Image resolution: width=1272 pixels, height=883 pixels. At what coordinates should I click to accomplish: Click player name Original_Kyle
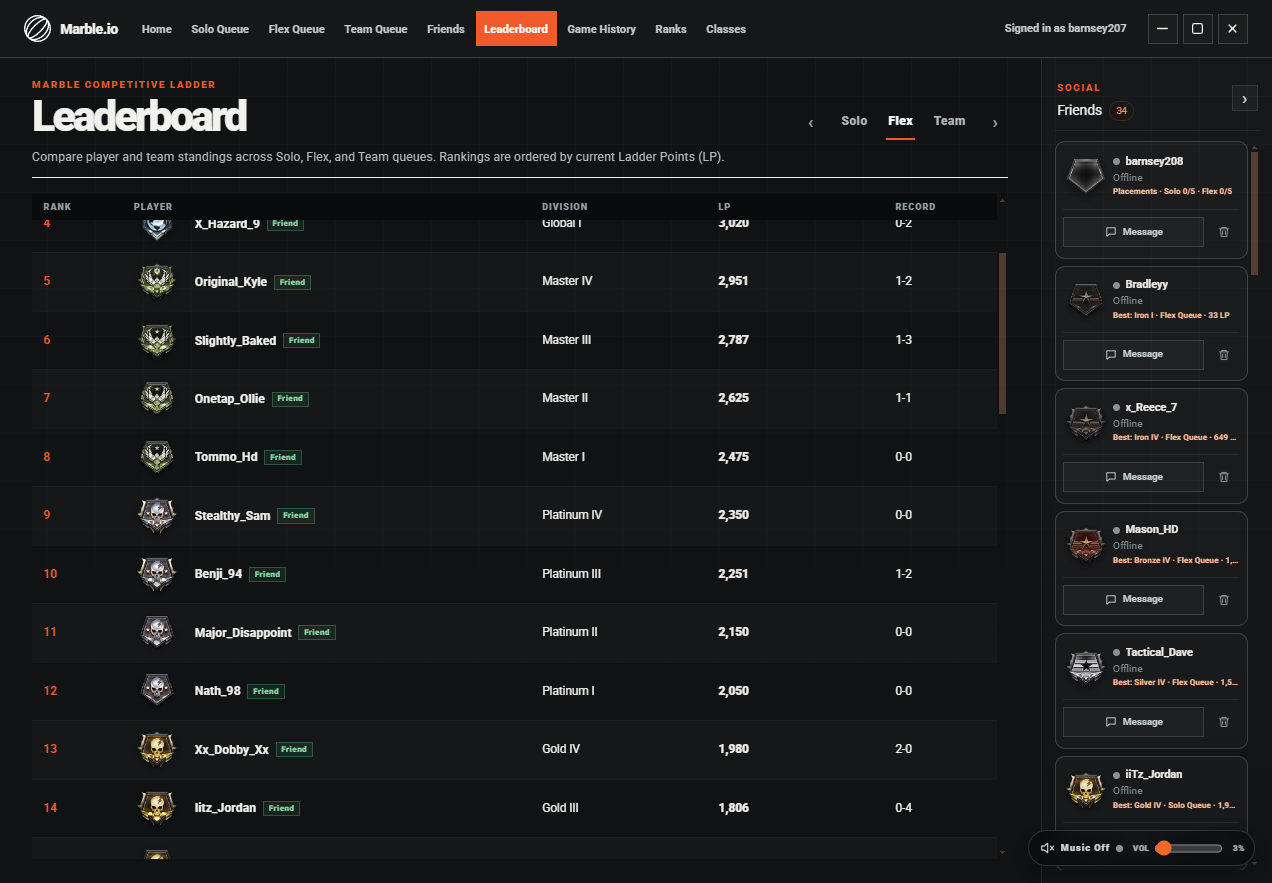[231, 282]
